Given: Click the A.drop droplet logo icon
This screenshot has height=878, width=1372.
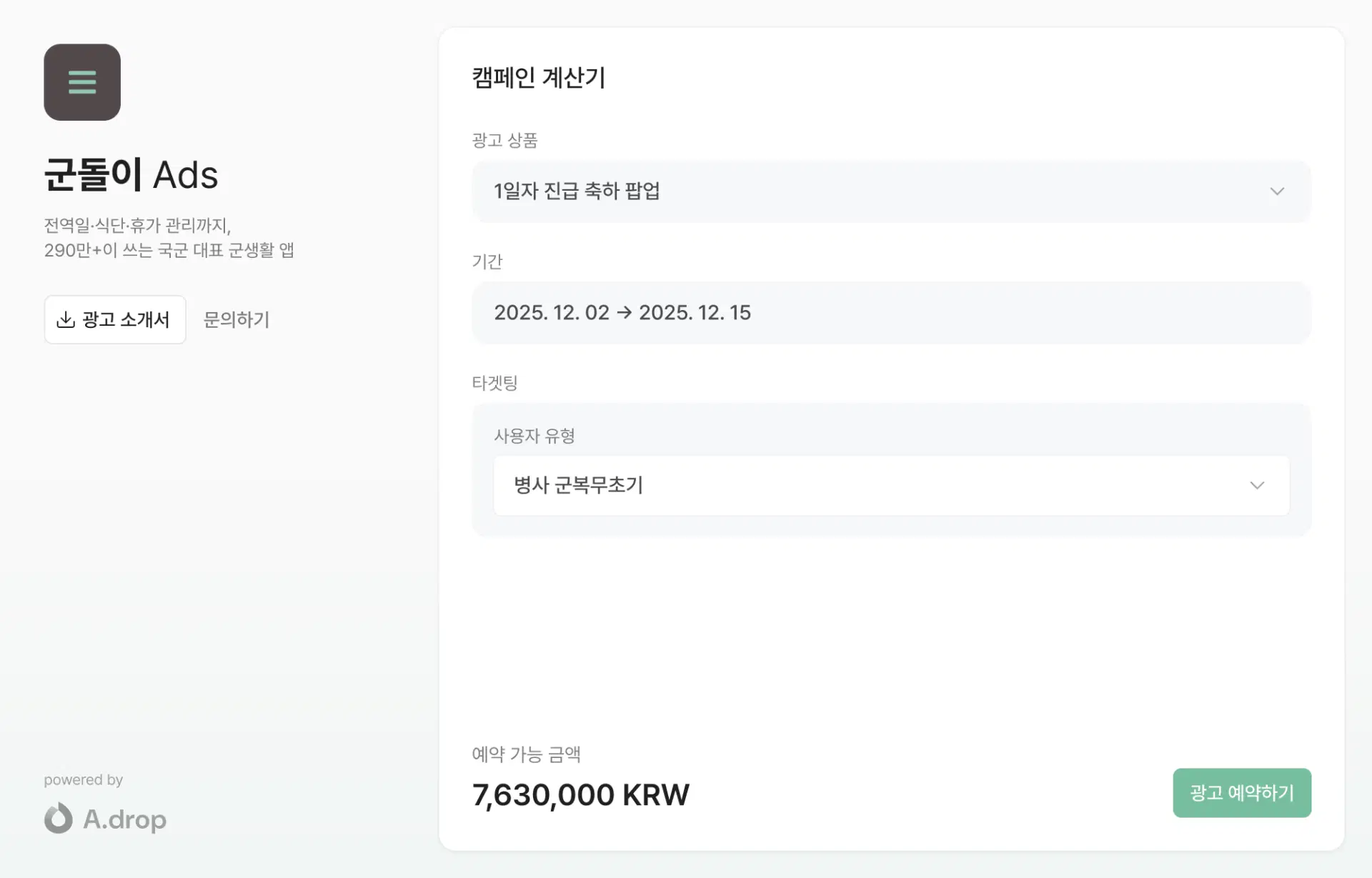Looking at the screenshot, I should [x=59, y=818].
